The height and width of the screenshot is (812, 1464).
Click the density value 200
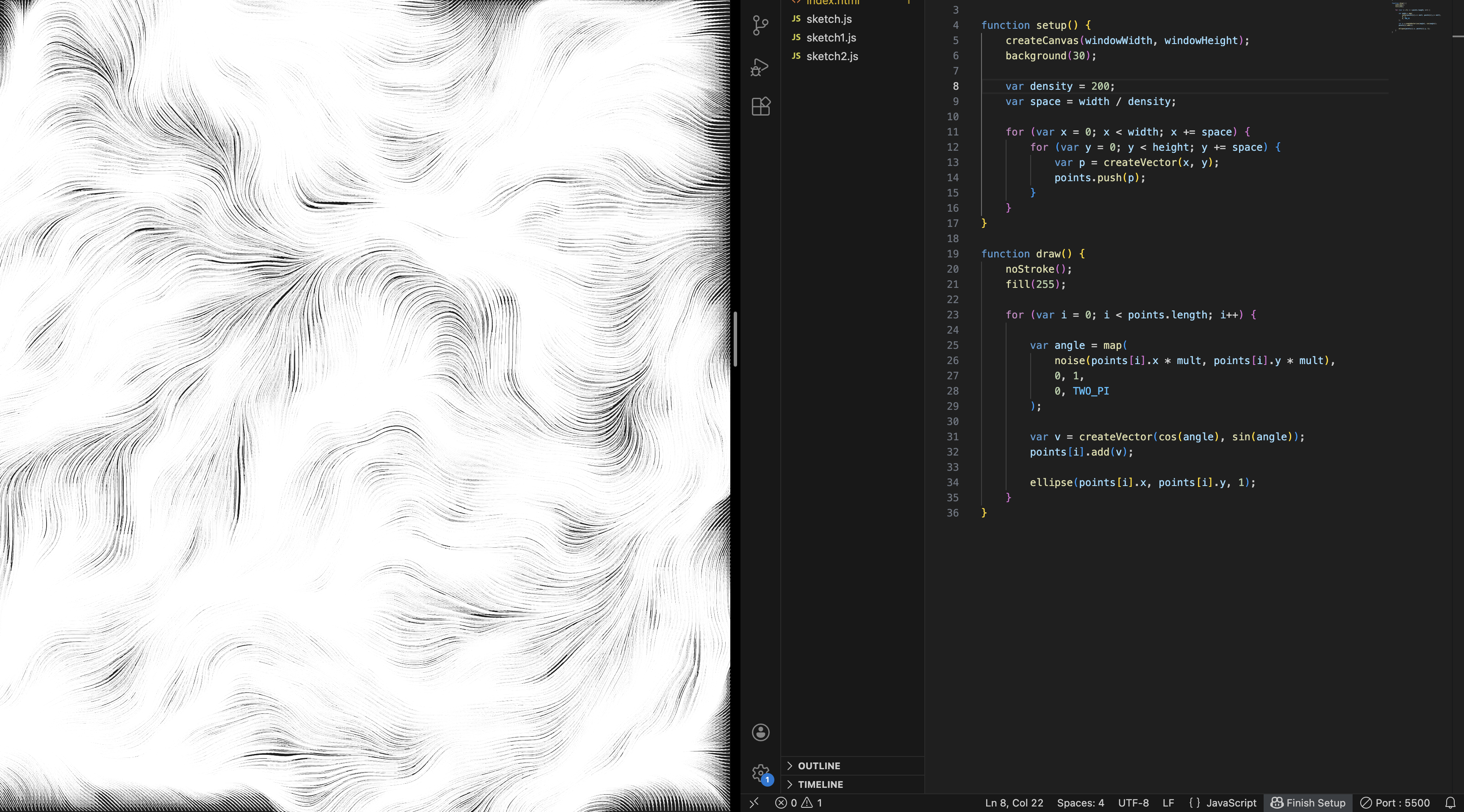click(1100, 86)
